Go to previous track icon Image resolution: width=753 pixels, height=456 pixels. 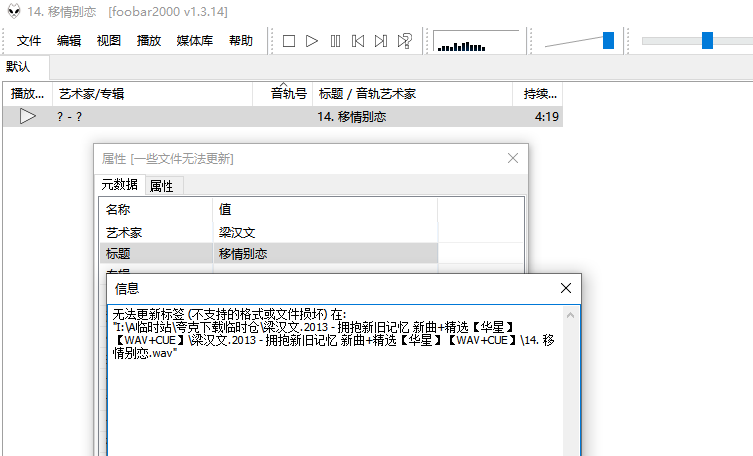click(x=358, y=41)
